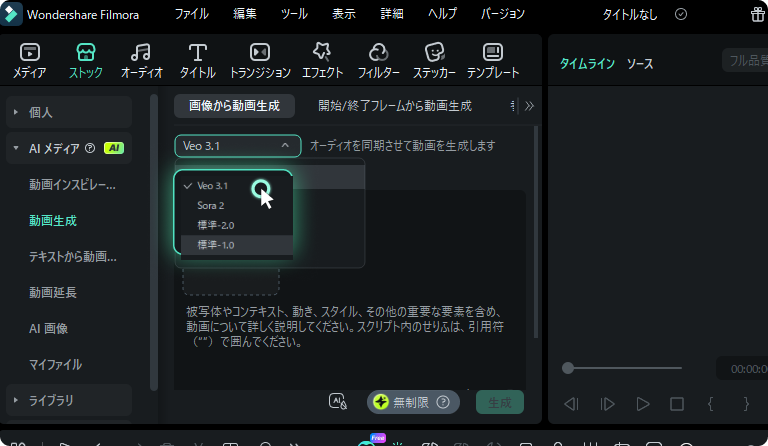Open the 編集 menu
768x446 pixels.
click(x=245, y=14)
